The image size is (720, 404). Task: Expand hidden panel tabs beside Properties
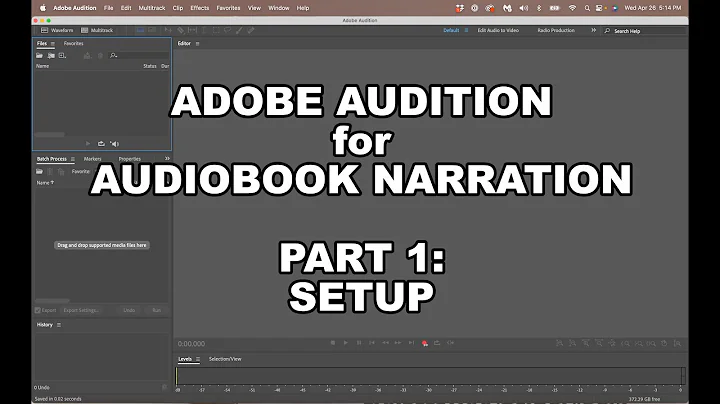(167, 159)
